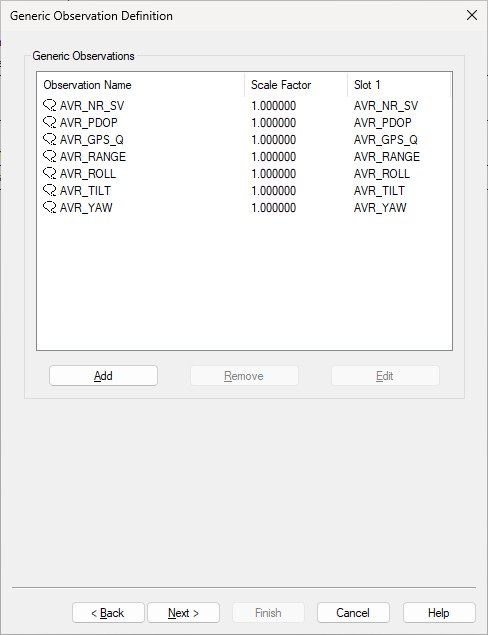Click scale factor value of AVR_RANGE row
This screenshot has width=488, height=635.
point(274,157)
